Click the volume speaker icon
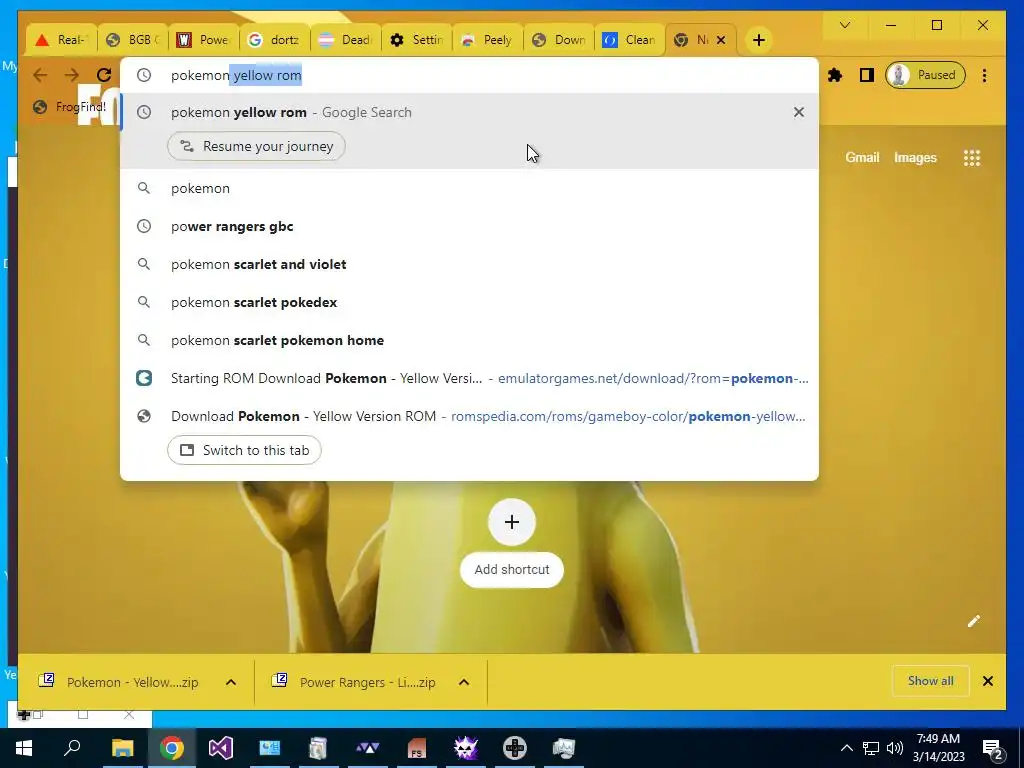Image resolution: width=1024 pixels, height=768 pixels. [x=895, y=748]
